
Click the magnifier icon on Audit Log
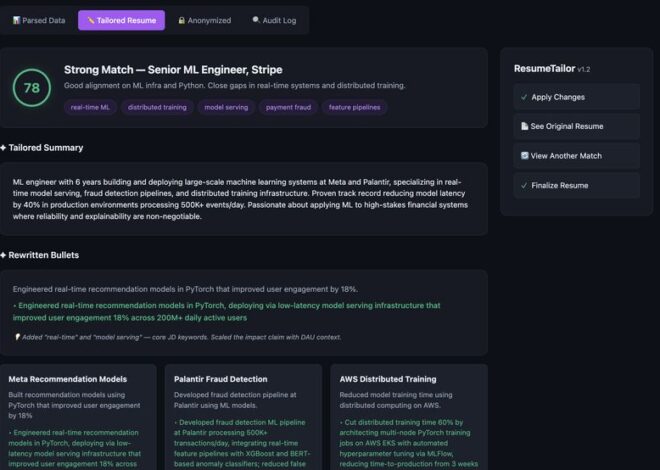pyautogui.click(x=255, y=20)
